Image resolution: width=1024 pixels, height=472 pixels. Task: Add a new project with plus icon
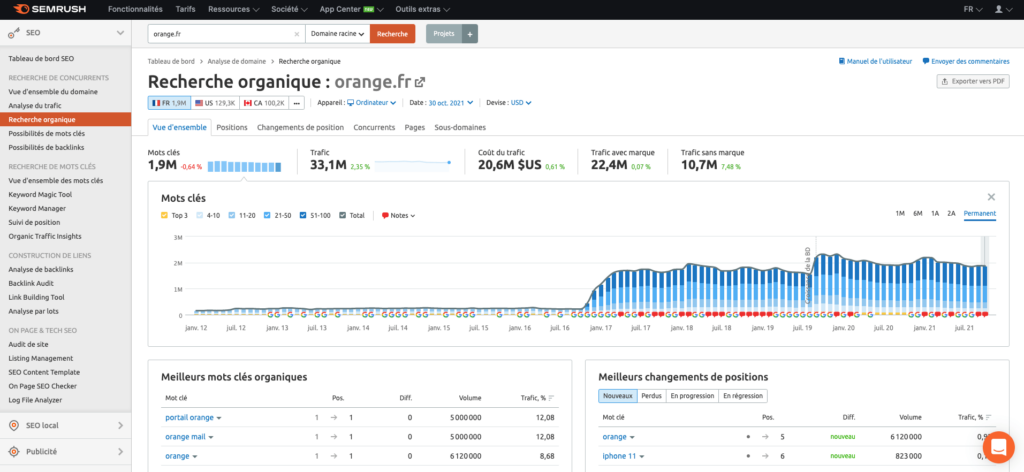point(470,34)
